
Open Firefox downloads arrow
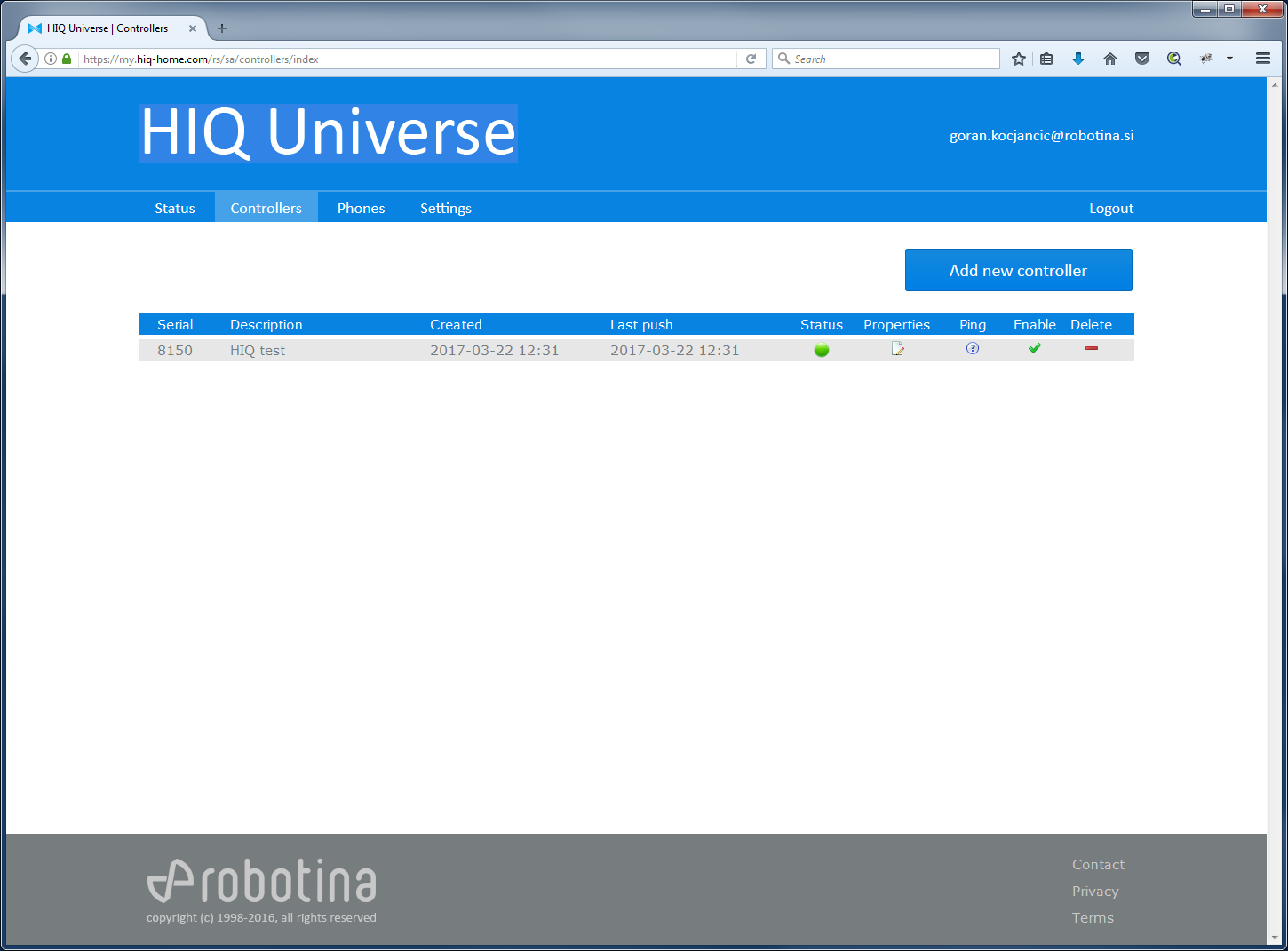(1078, 59)
